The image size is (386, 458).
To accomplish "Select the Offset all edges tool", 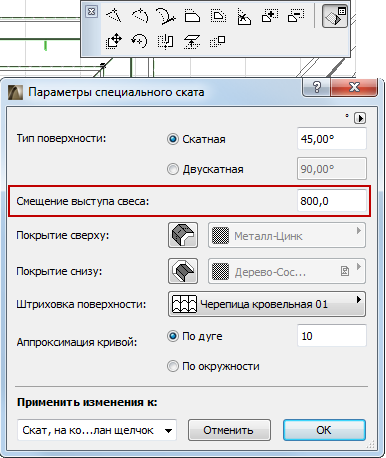I will coord(218,16).
